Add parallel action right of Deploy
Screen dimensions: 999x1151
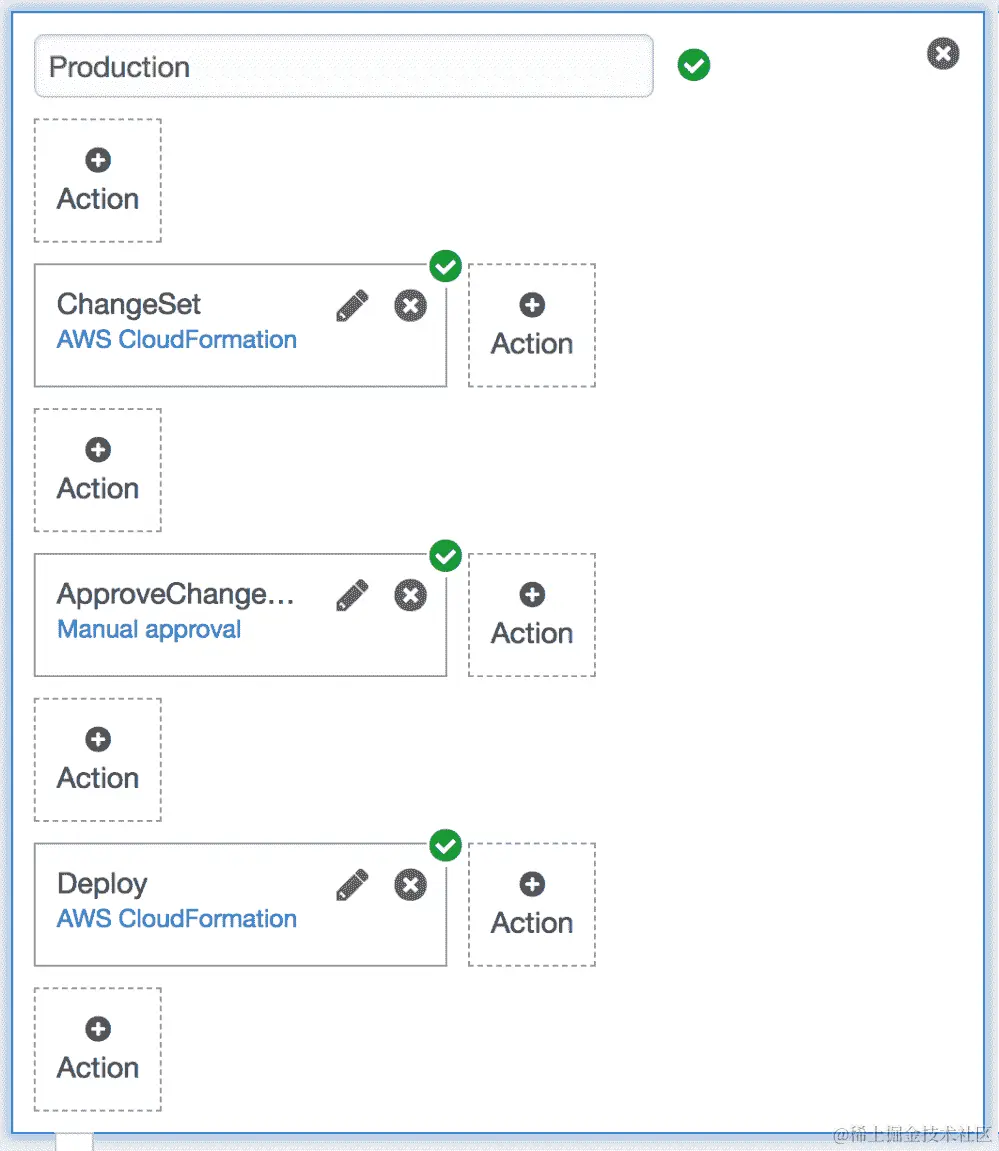(x=532, y=905)
